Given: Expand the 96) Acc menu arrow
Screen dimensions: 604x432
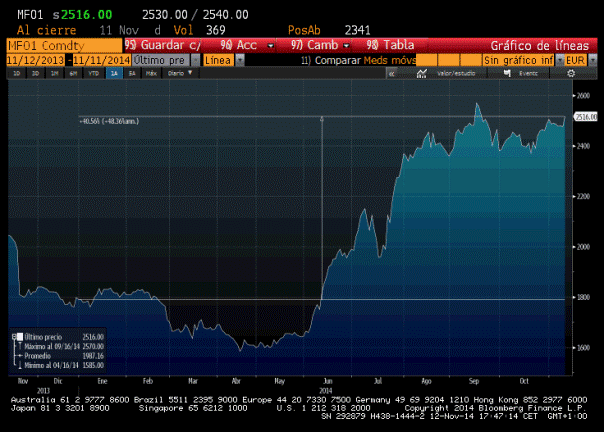Looking at the screenshot, I should click(270, 45).
